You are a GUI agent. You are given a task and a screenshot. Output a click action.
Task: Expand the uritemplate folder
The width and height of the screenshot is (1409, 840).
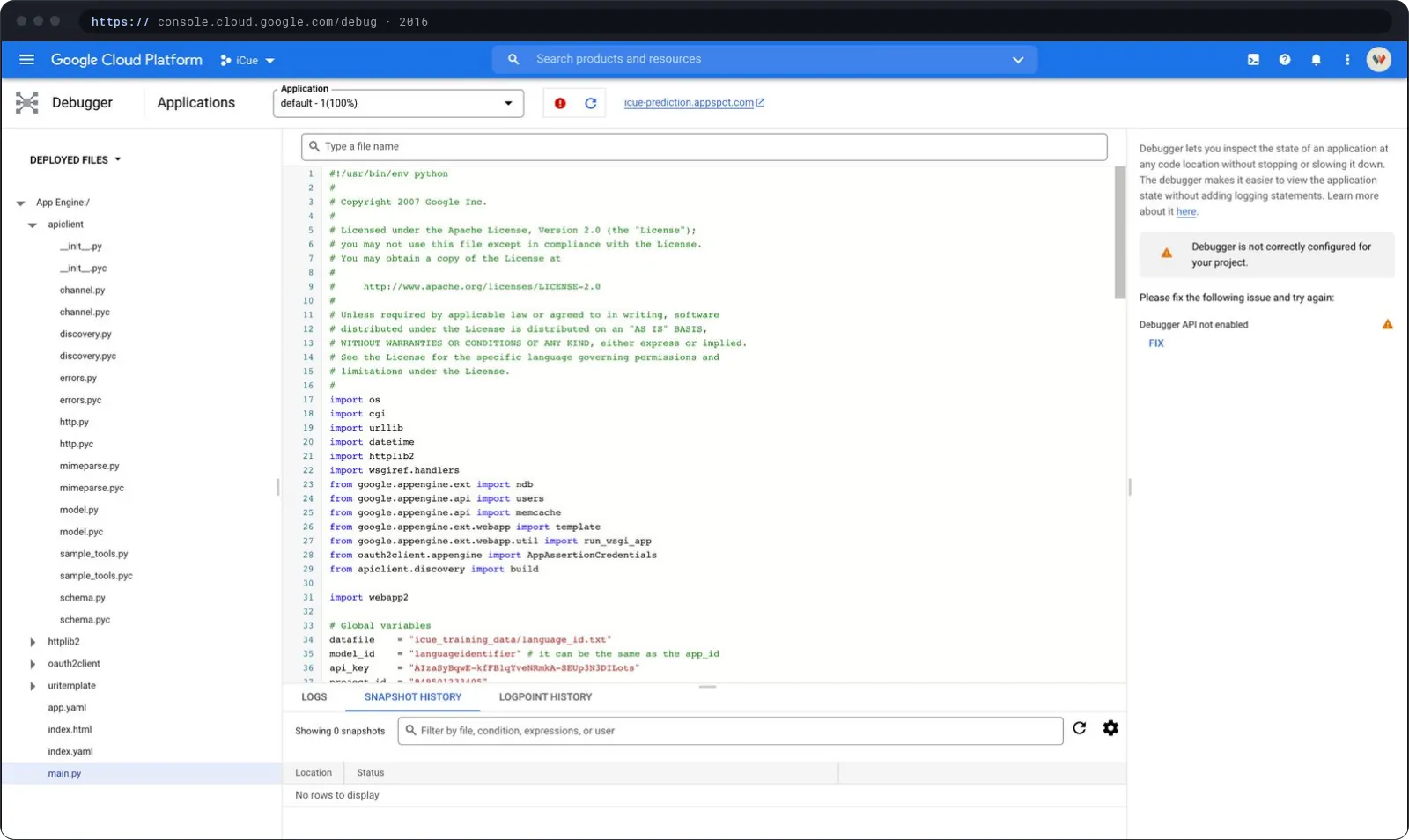click(33, 686)
